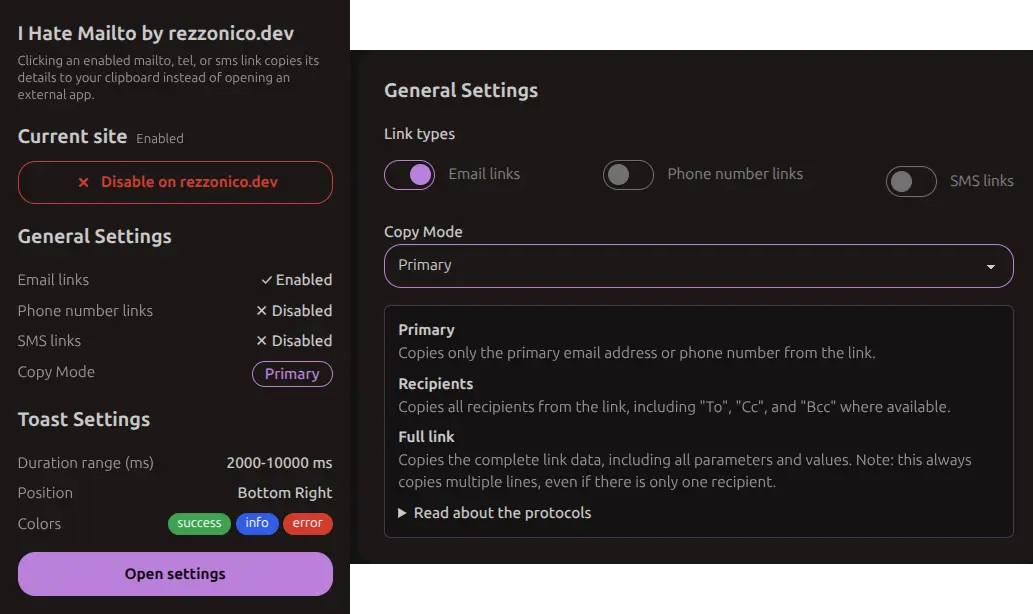This screenshot has height=614, width=1033.
Task: Click the Email links label beside the toggle
Action: [484, 174]
